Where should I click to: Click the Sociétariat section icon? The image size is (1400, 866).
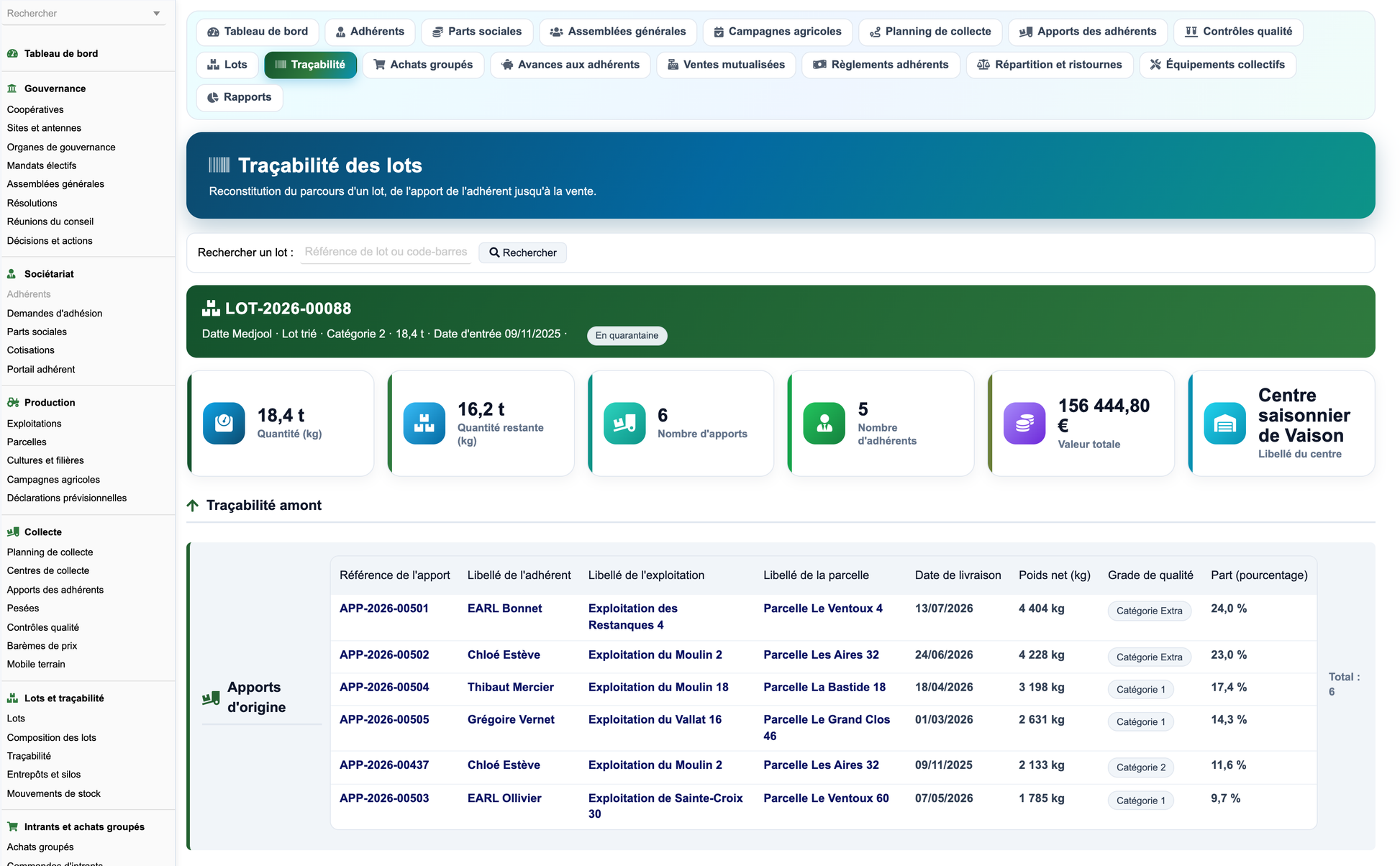tap(12, 274)
